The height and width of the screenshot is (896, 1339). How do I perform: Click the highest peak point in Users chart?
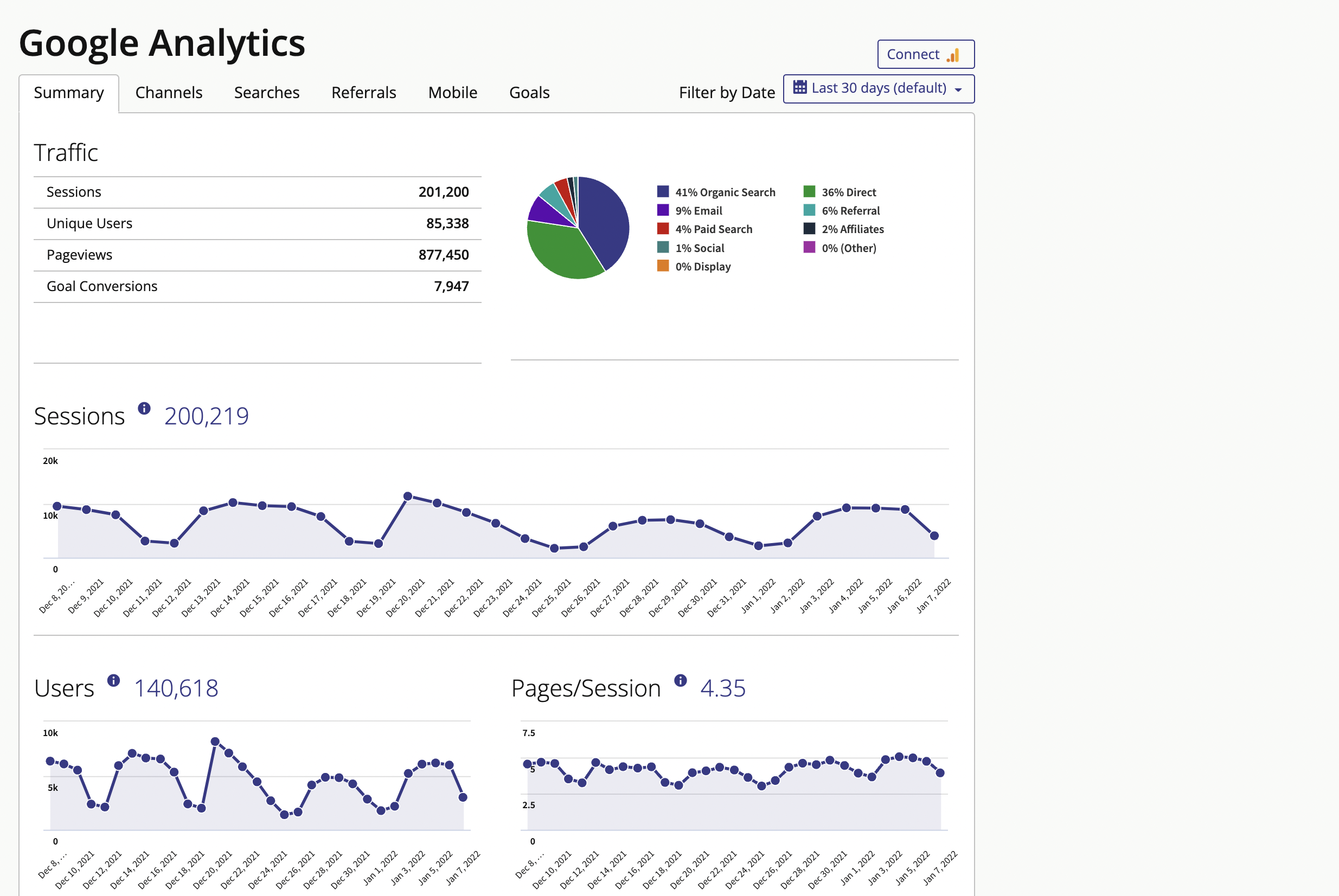pos(215,741)
